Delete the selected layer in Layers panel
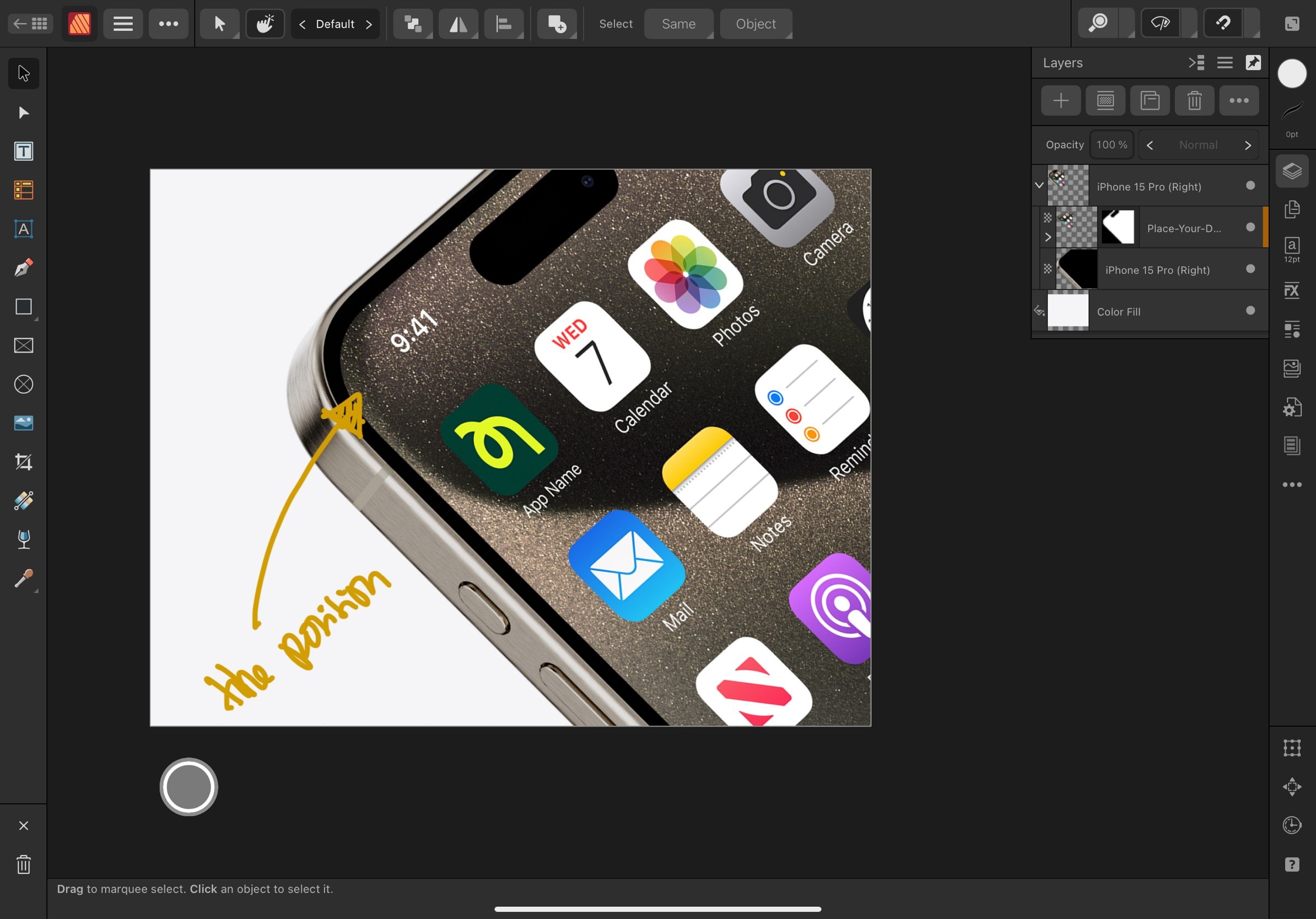1316x919 pixels. (1195, 100)
